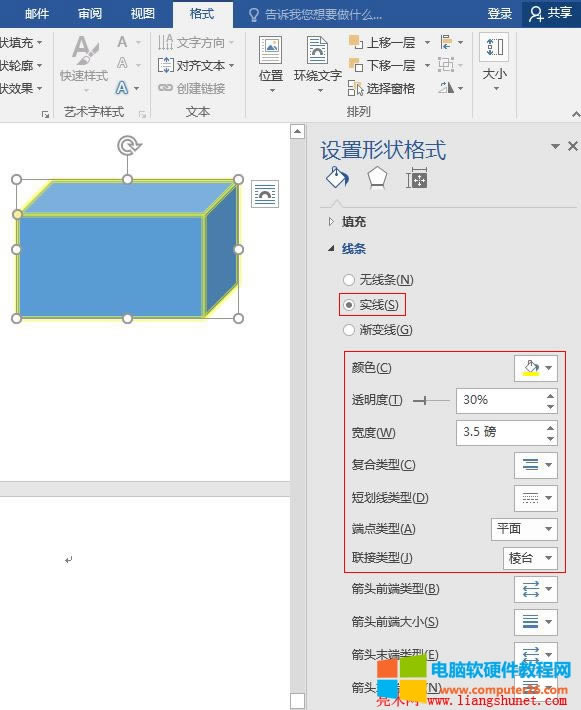Switch to the 审阅 ribbon tab

(x=90, y=14)
